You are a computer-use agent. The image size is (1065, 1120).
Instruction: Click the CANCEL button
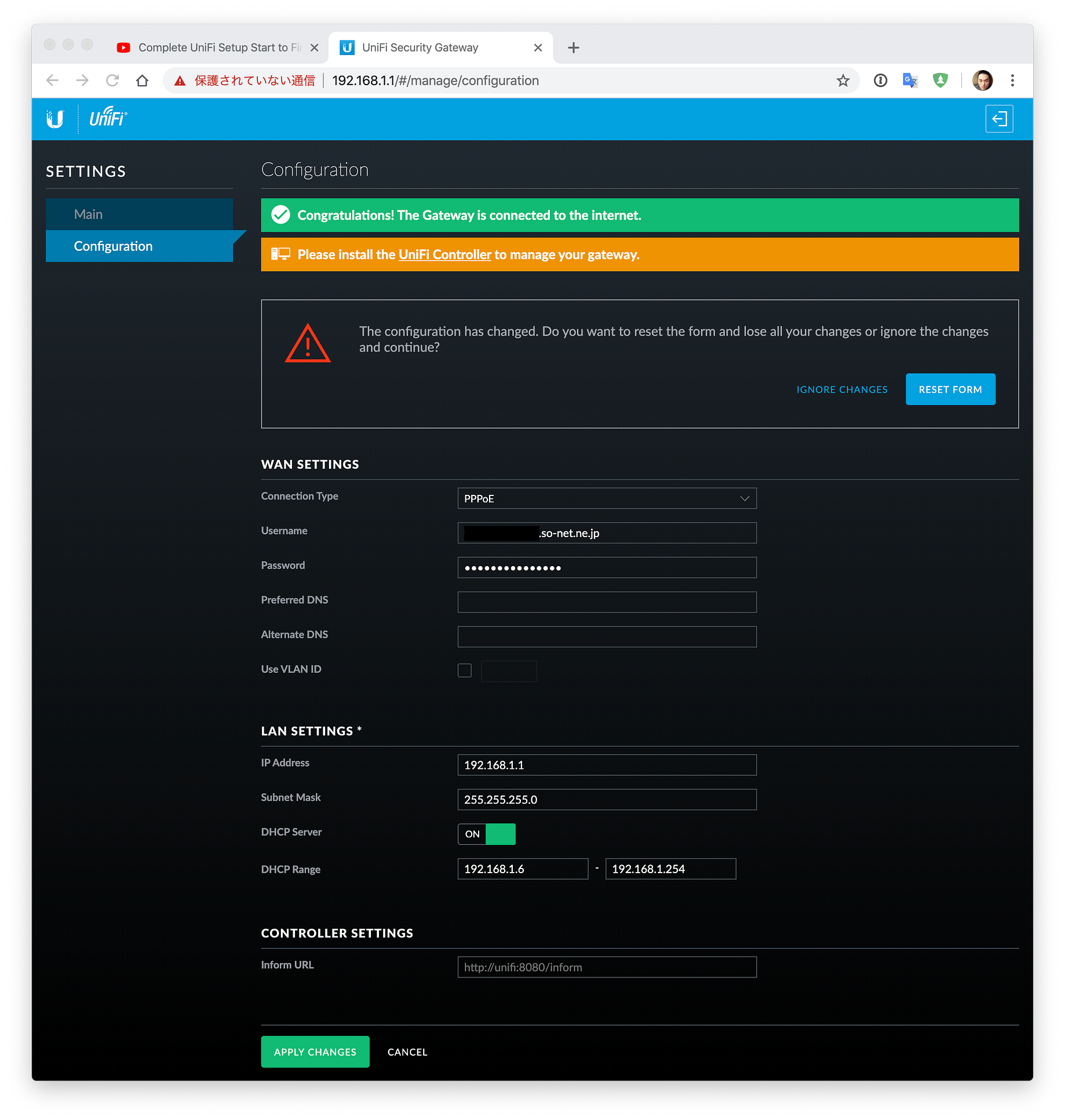[407, 1052]
